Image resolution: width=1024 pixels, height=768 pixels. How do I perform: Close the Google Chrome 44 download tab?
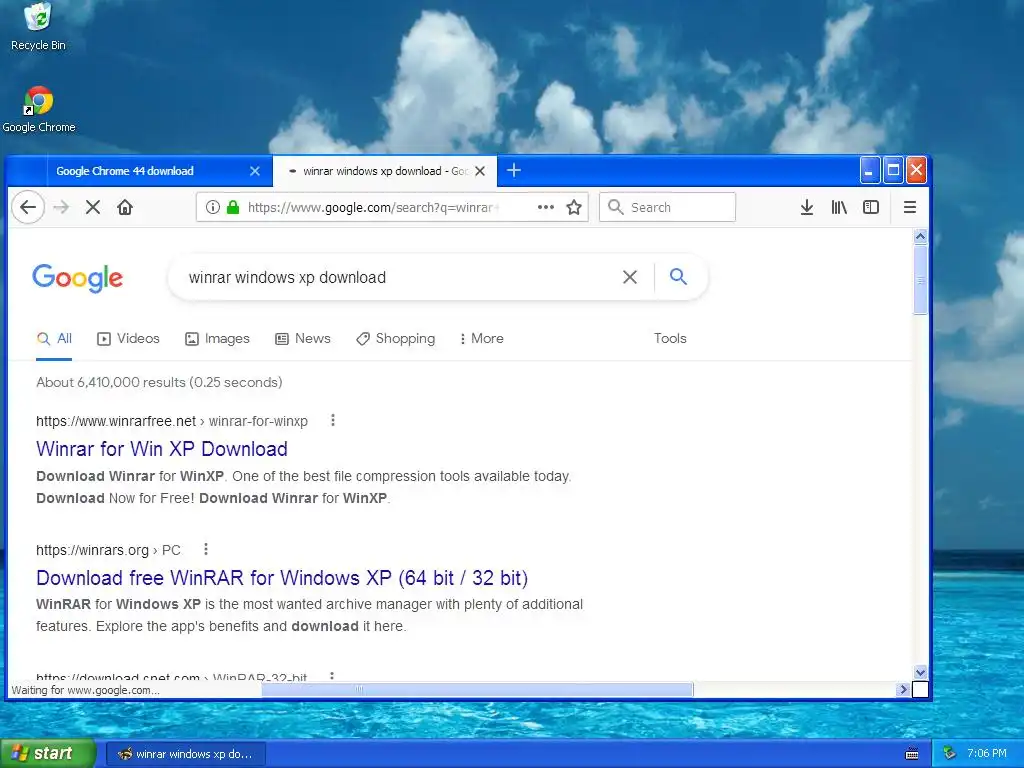pos(255,171)
